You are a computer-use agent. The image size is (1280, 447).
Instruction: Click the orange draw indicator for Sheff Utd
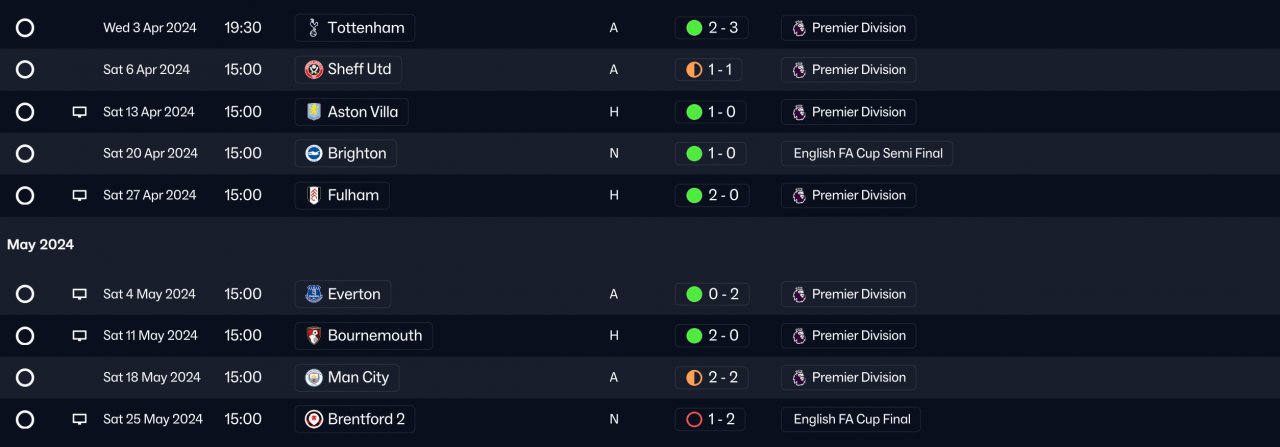pos(694,70)
